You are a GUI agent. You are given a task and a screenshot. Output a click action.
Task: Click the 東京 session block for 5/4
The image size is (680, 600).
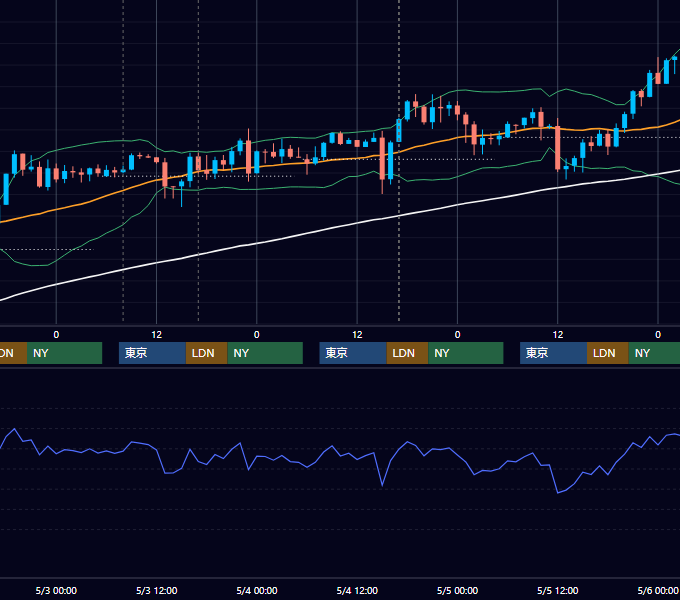click(353, 353)
